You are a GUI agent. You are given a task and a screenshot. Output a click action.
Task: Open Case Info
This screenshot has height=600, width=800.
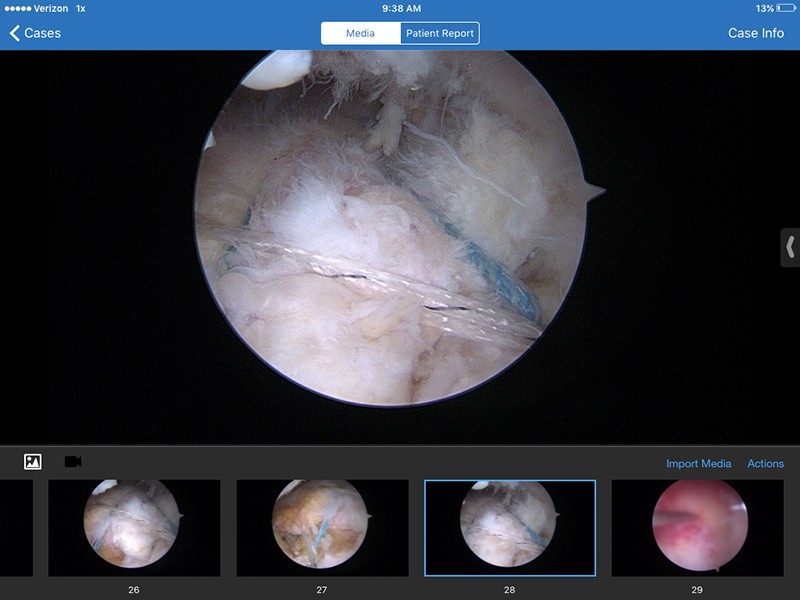pyautogui.click(x=756, y=33)
